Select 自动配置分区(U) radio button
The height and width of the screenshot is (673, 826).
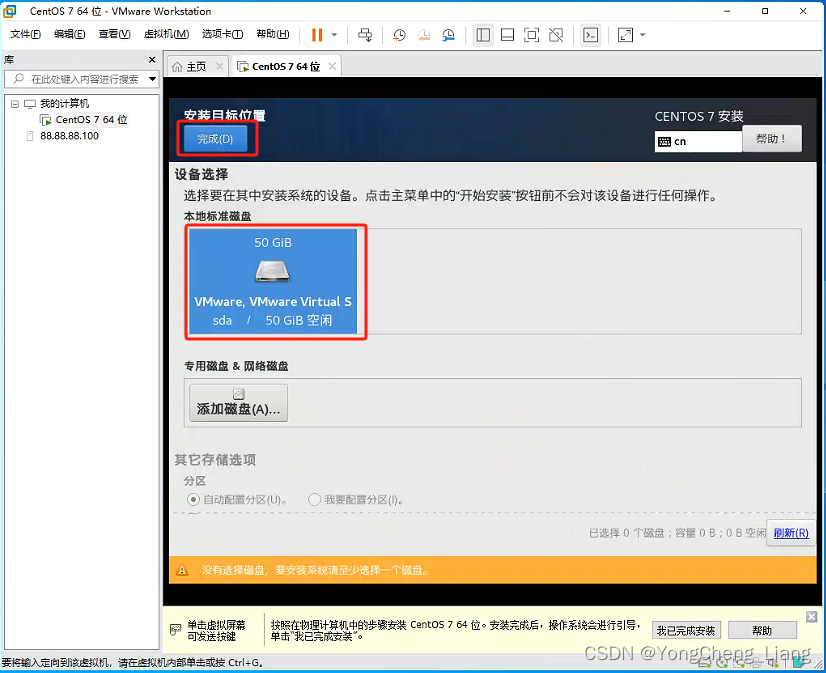193,499
